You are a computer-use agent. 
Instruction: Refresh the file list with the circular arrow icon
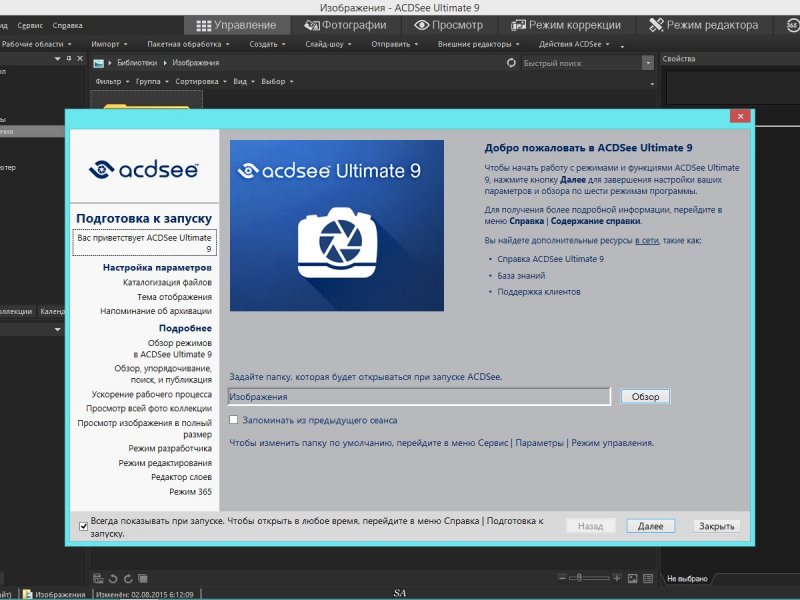(511, 63)
